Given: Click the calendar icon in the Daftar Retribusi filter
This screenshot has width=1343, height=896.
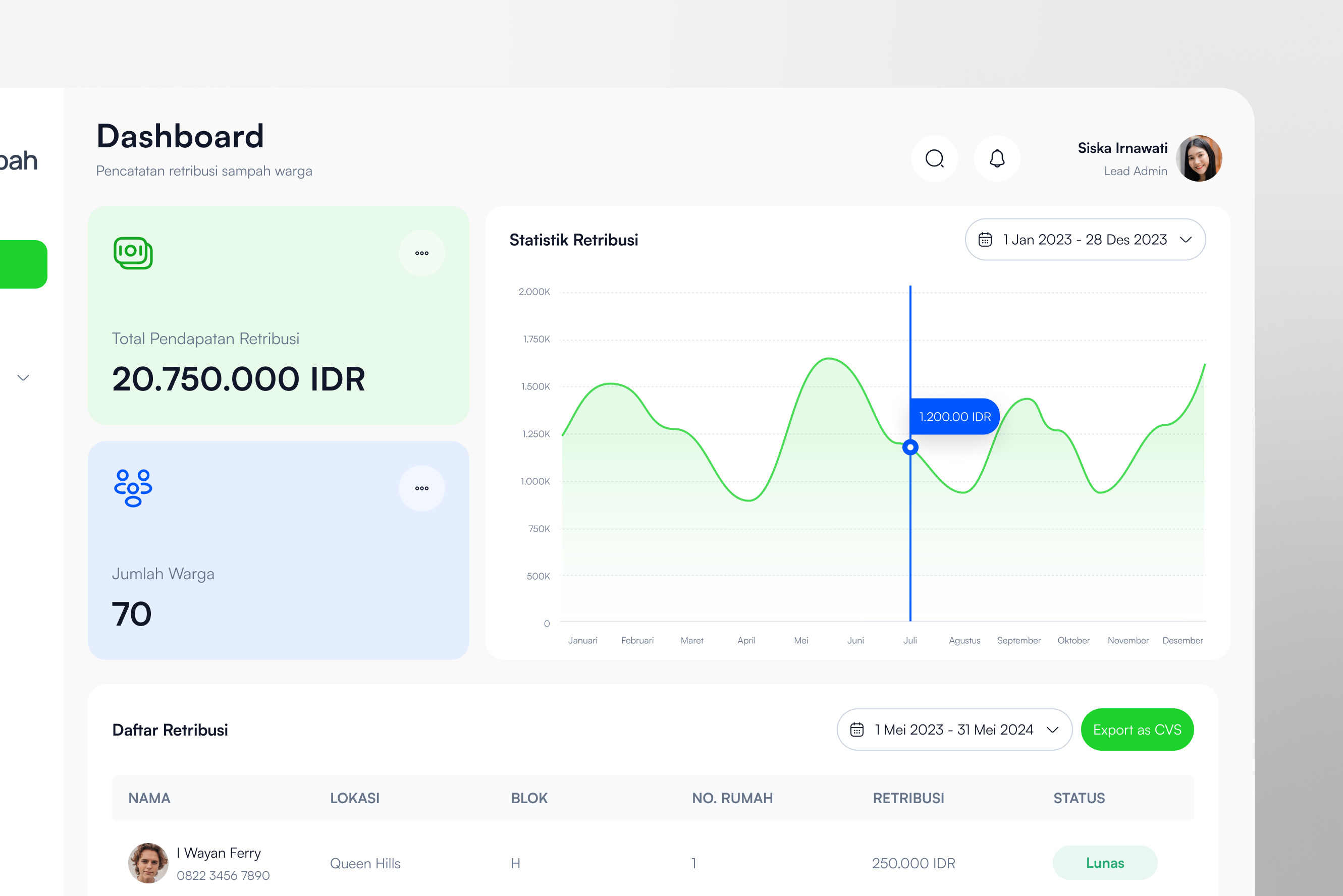Looking at the screenshot, I should click(x=856, y=729).
